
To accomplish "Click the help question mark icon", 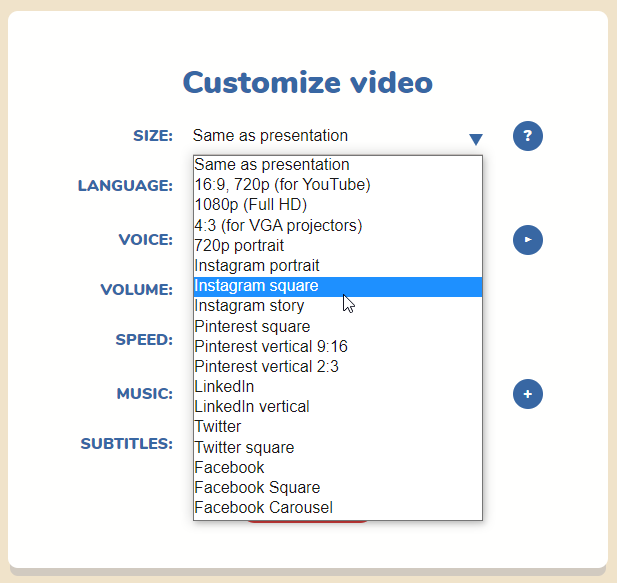I will tap(527, 136).
